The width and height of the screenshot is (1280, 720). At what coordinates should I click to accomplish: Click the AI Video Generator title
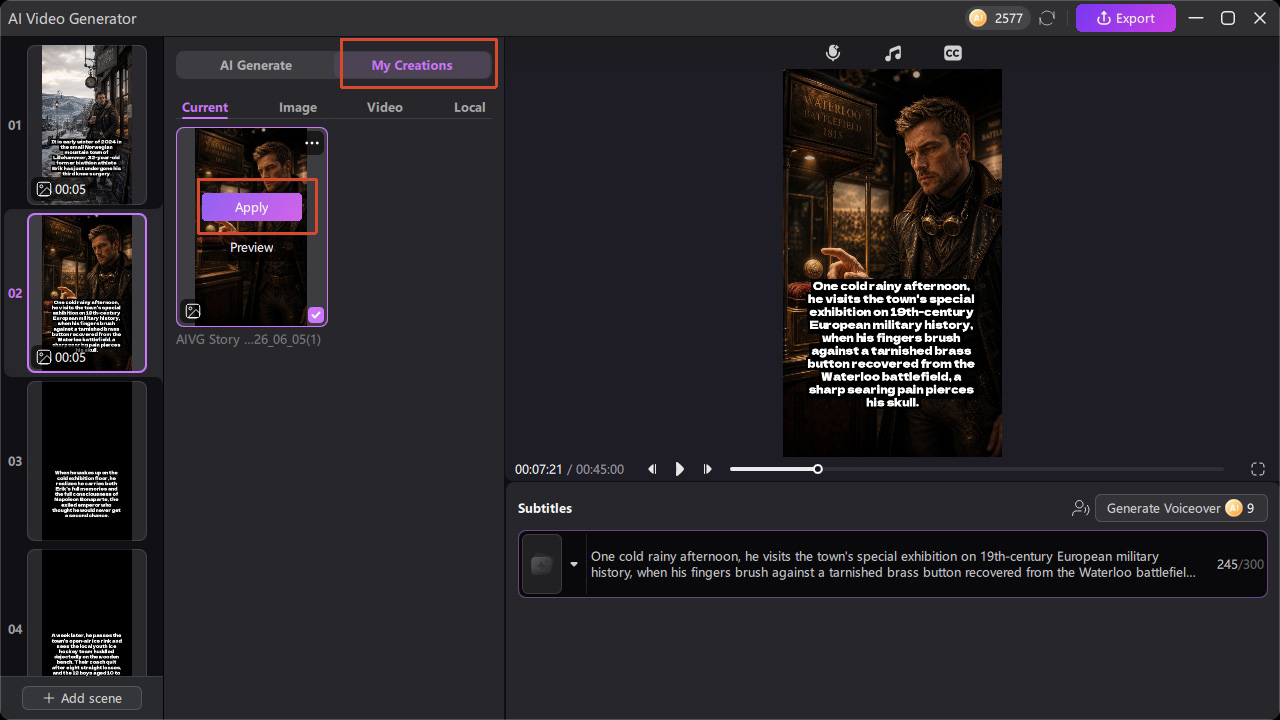pos(72,18)
